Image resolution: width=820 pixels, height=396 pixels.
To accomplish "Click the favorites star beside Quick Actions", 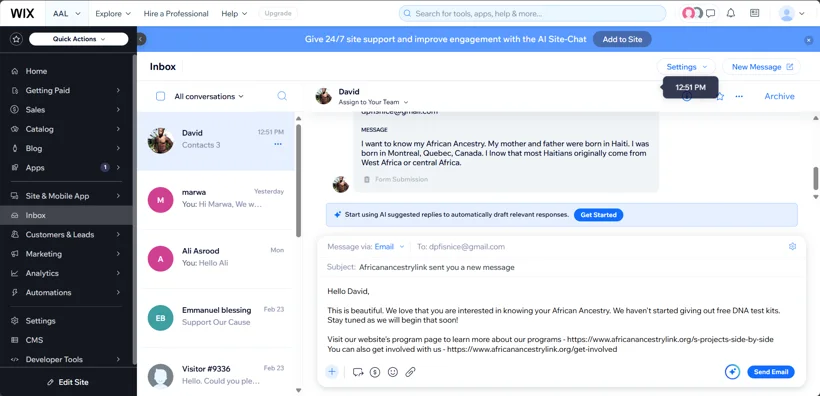I will click(17, 39).
